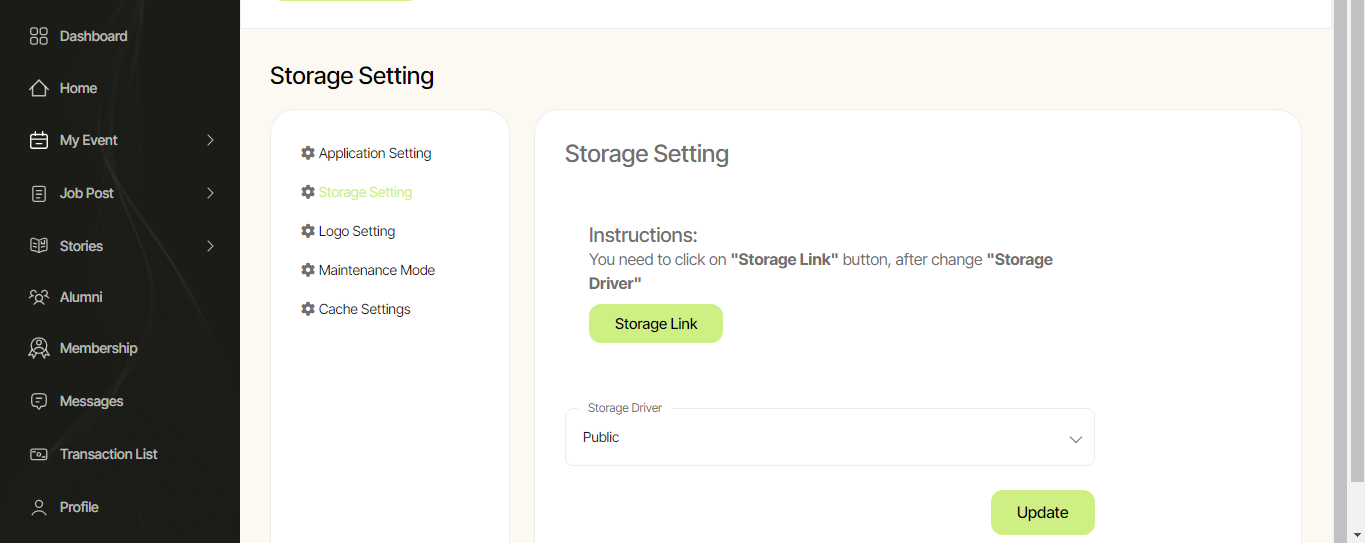
Task: Click the Profile person icon
Action: click(x=39, y=507)
